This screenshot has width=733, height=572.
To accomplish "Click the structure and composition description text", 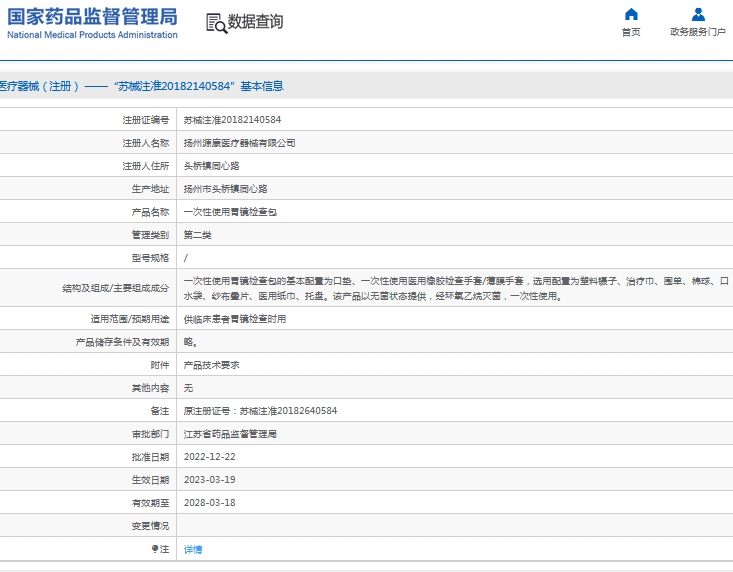I will pos(456,288).
